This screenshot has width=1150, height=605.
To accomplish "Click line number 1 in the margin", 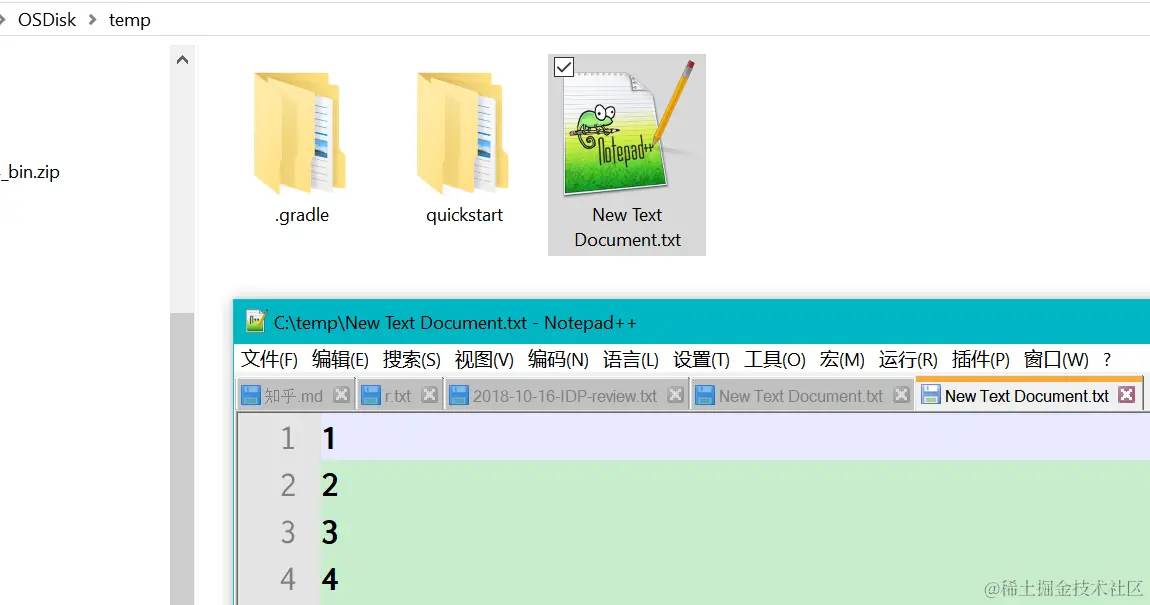I will tap(288, 439).
